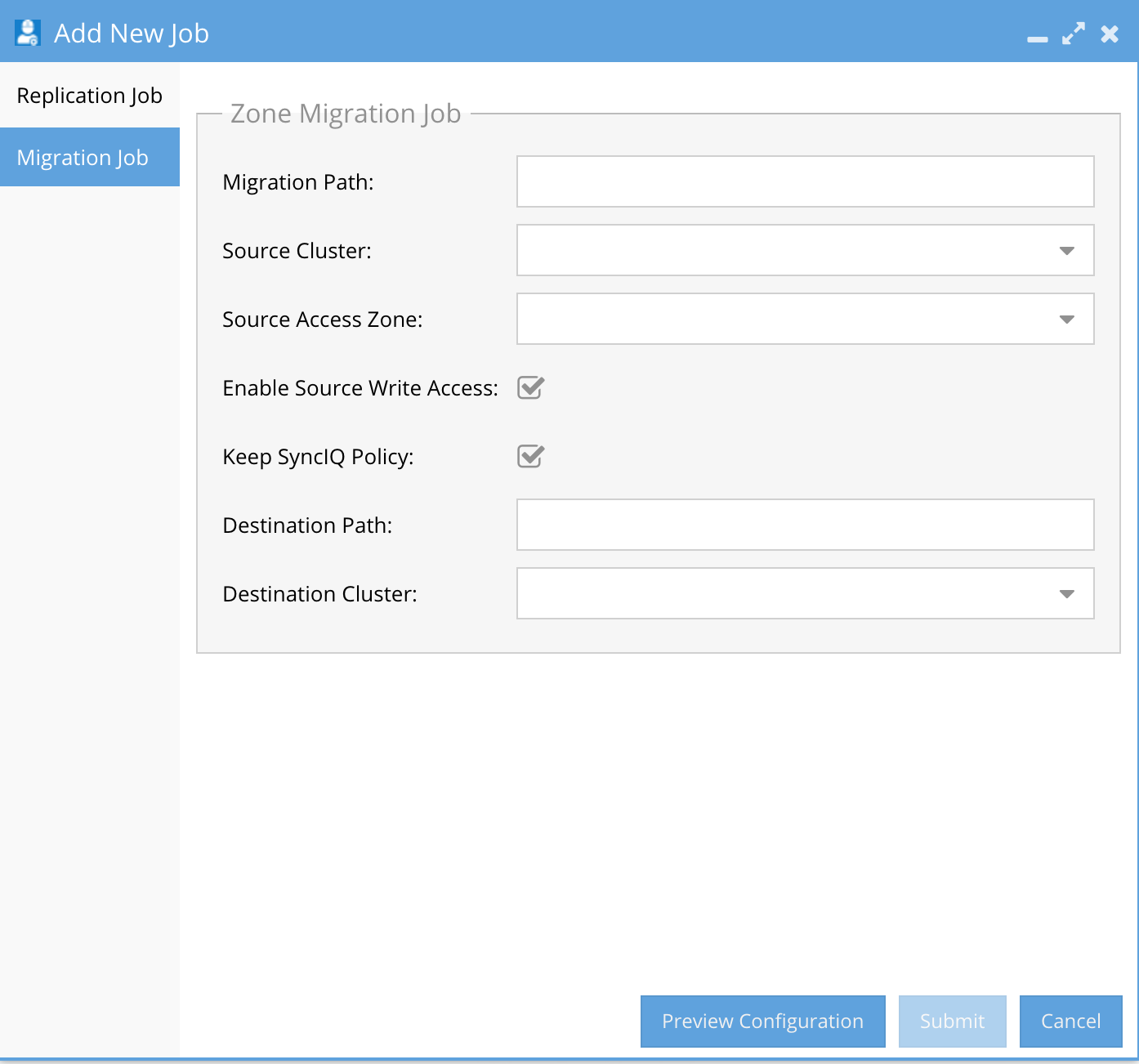Click the Add New Job user icon
Viewport: 1139px width, 1064px height.
28,33
